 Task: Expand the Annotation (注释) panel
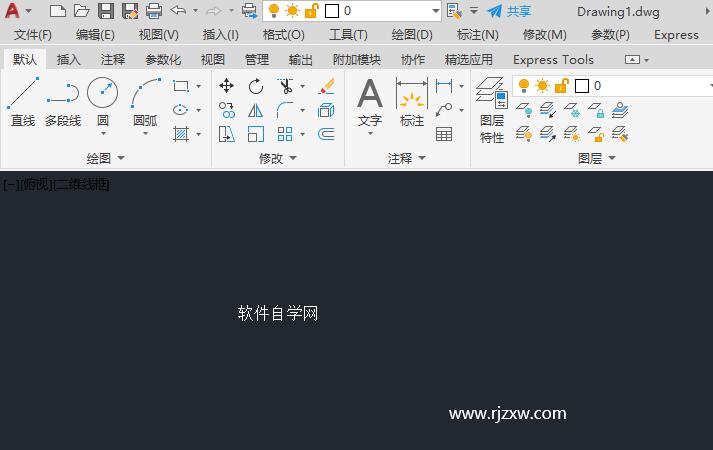click(x=407, y=158)
